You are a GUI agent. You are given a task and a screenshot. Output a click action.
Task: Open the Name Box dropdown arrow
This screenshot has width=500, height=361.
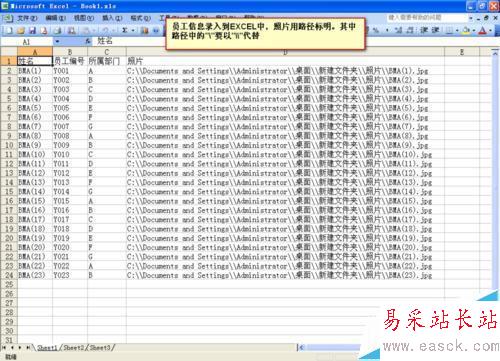(57, 41)
